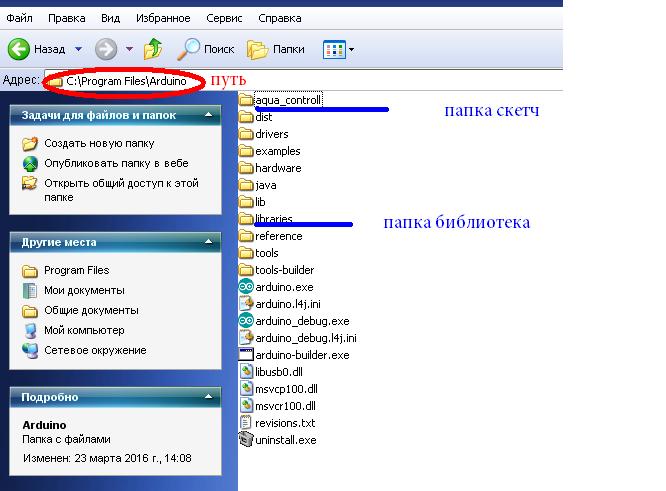Open the Search magnifier tool
This screenshot has width=666, height=491.
[189, 48]
